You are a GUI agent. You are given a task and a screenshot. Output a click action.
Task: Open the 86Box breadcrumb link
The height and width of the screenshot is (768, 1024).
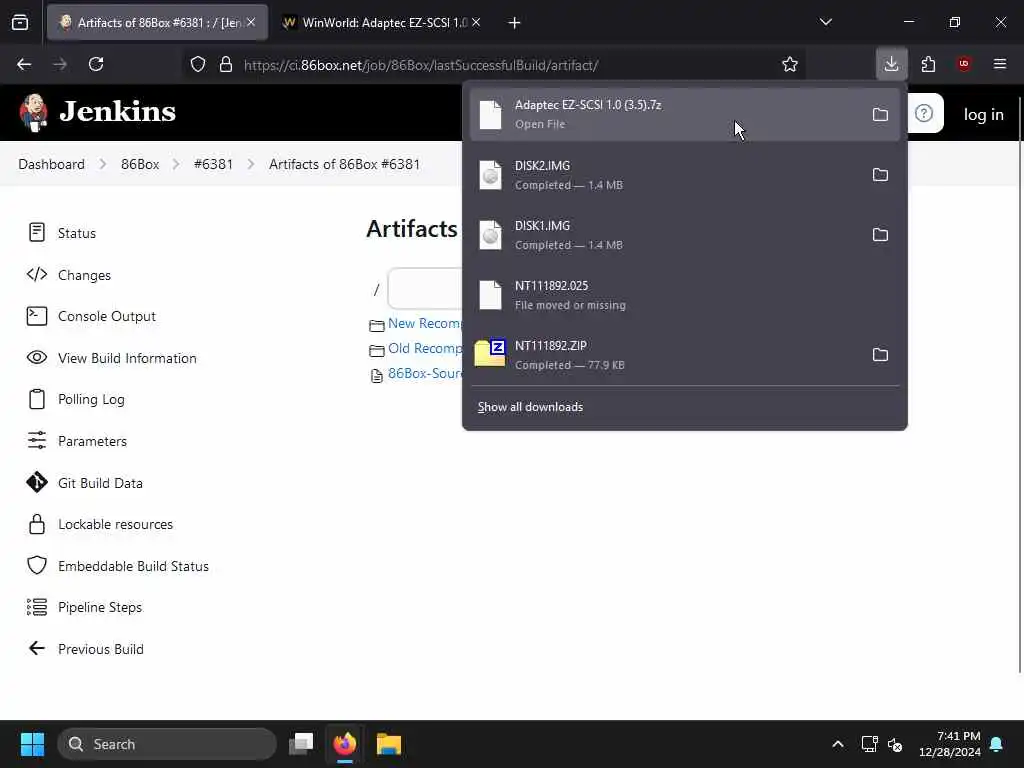click(x=140, y=164)
